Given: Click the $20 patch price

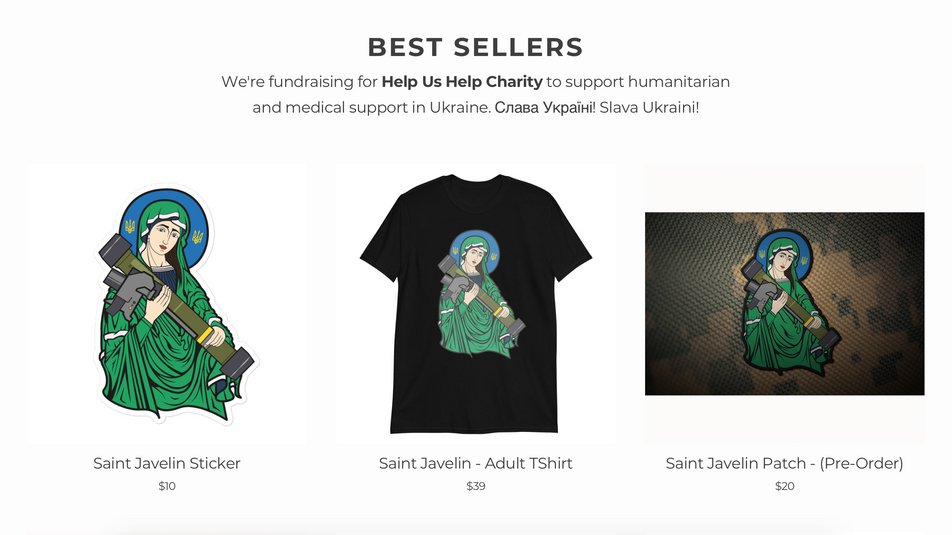Looking at the screenshot, I should [784, 486].
